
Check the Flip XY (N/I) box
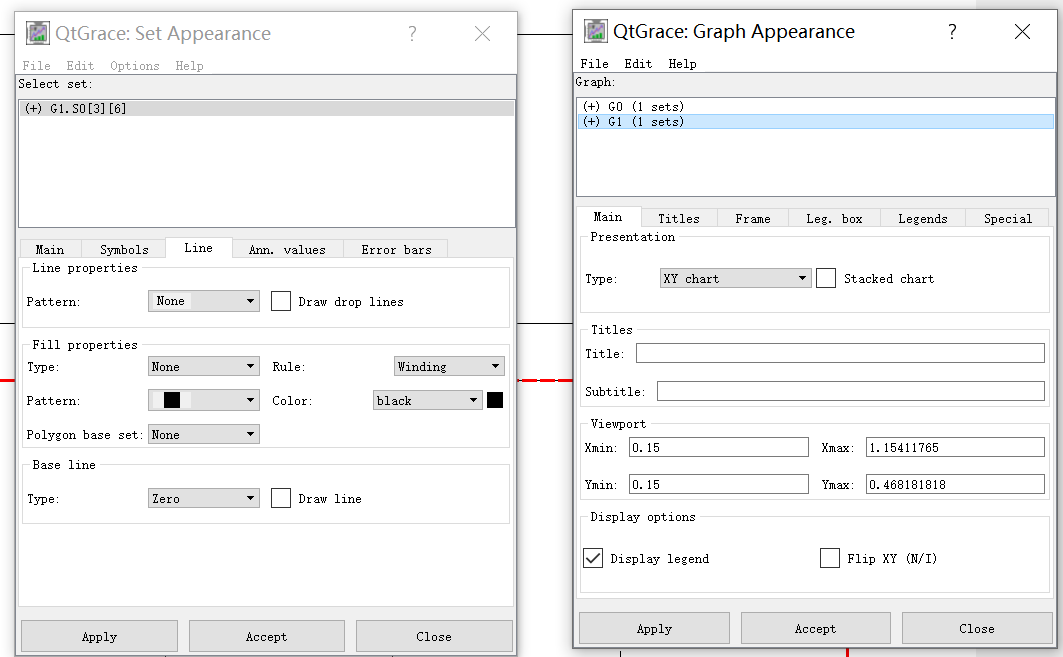click(x=830, y=559)
